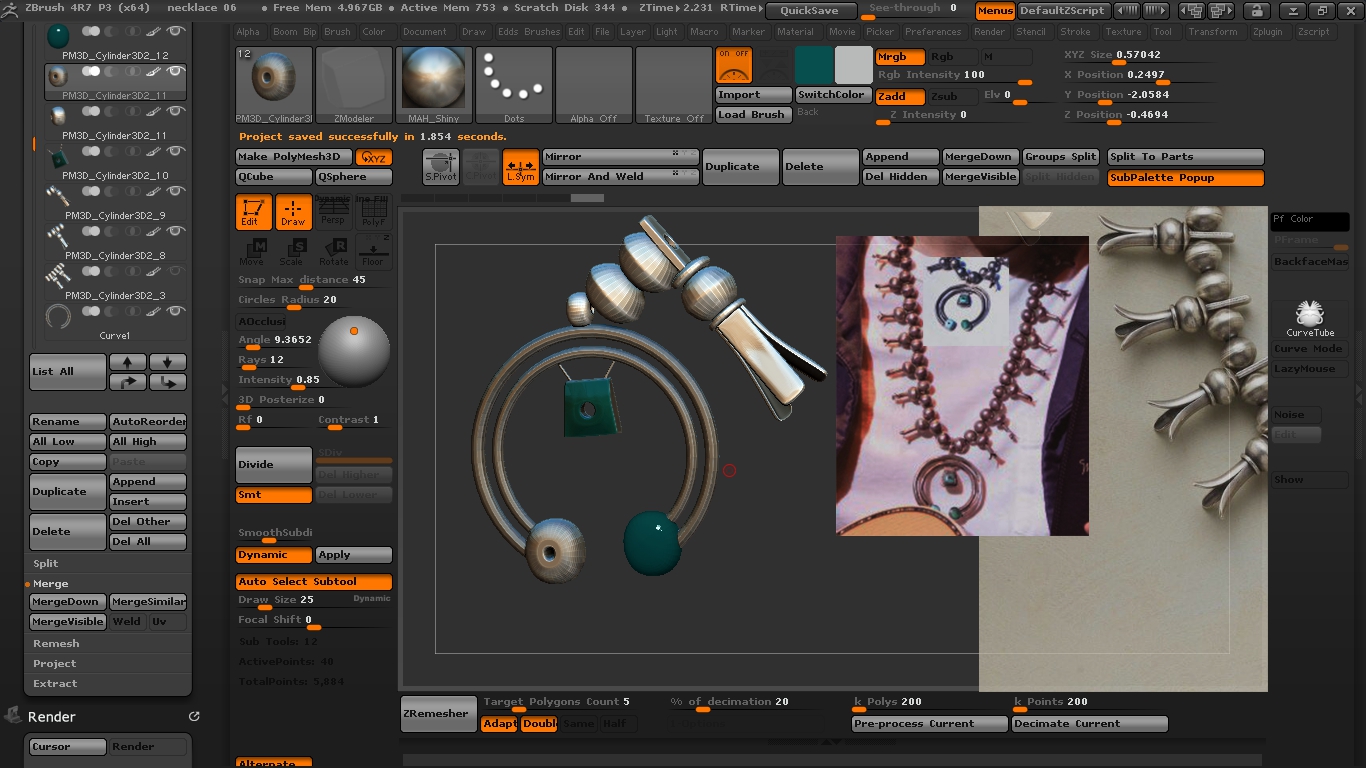Expand the Remesh section
Screen dimensions: 1366x768
[x=56, y=643]
